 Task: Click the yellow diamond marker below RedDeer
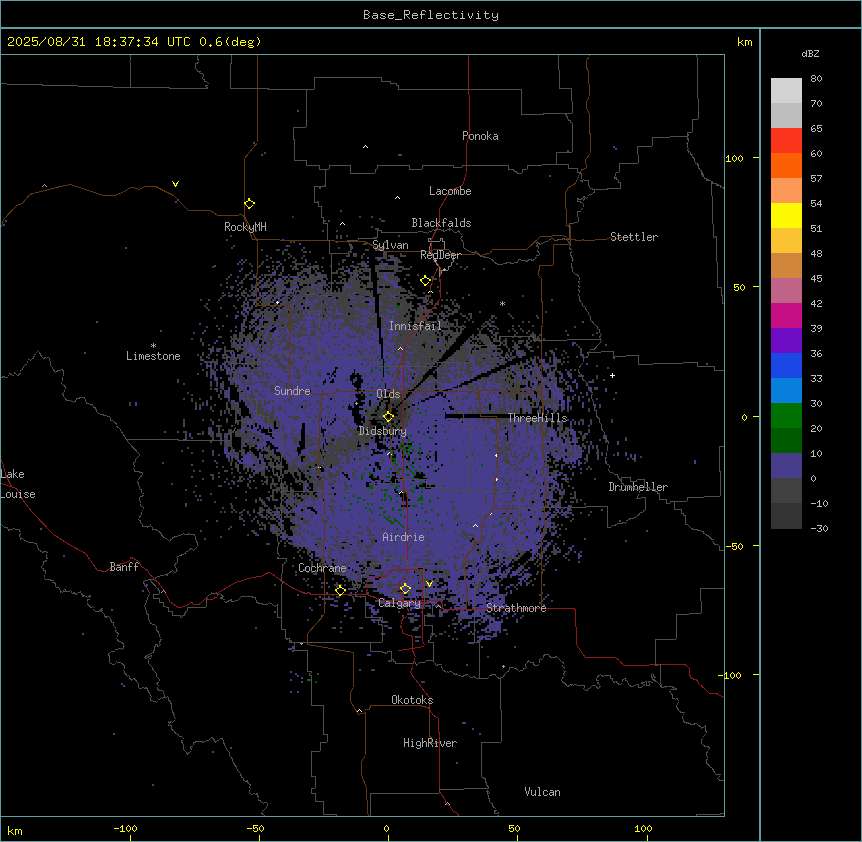[426, 281]
